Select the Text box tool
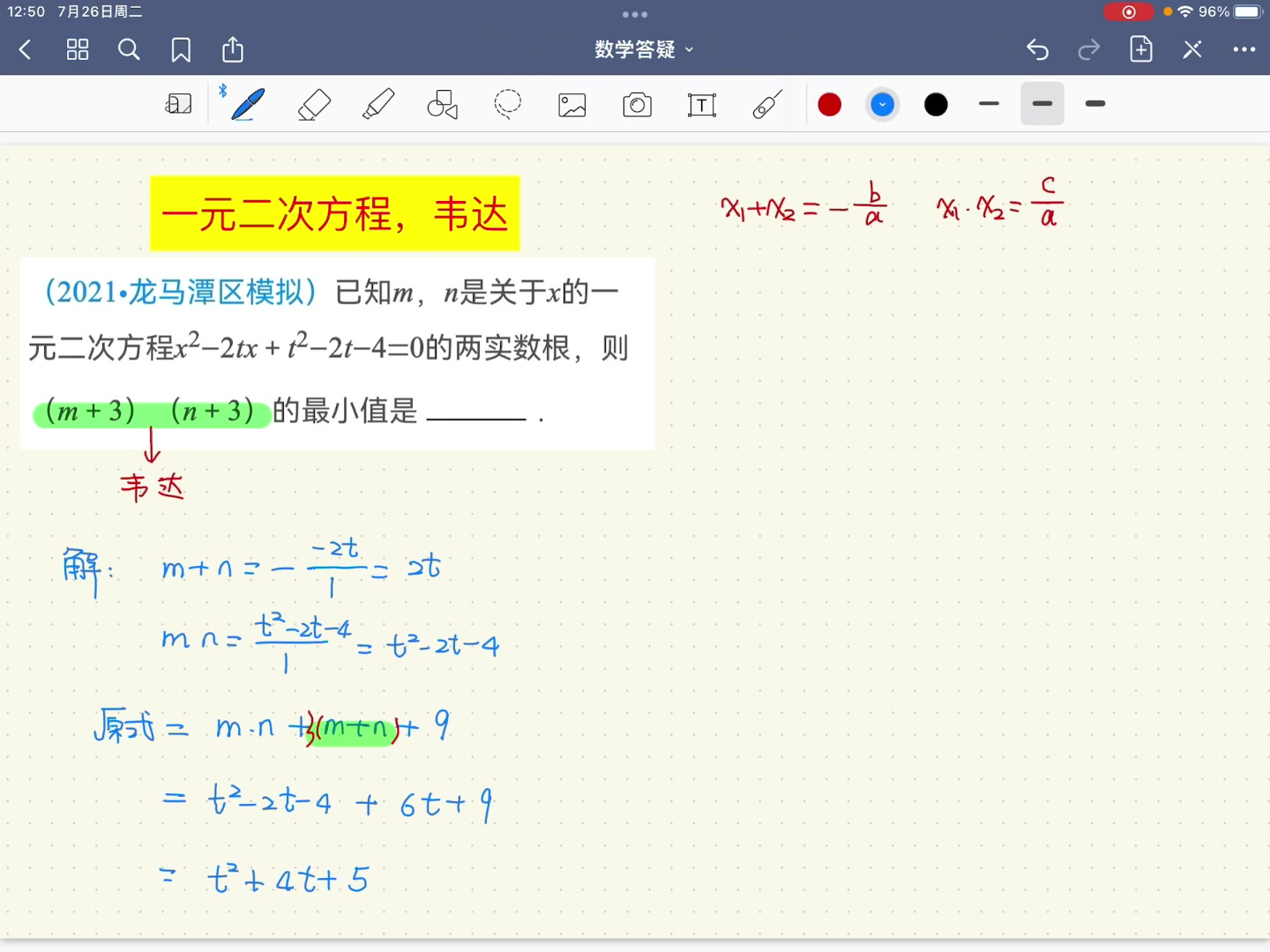Viewport: 1270px width, 952px height. 701,103
